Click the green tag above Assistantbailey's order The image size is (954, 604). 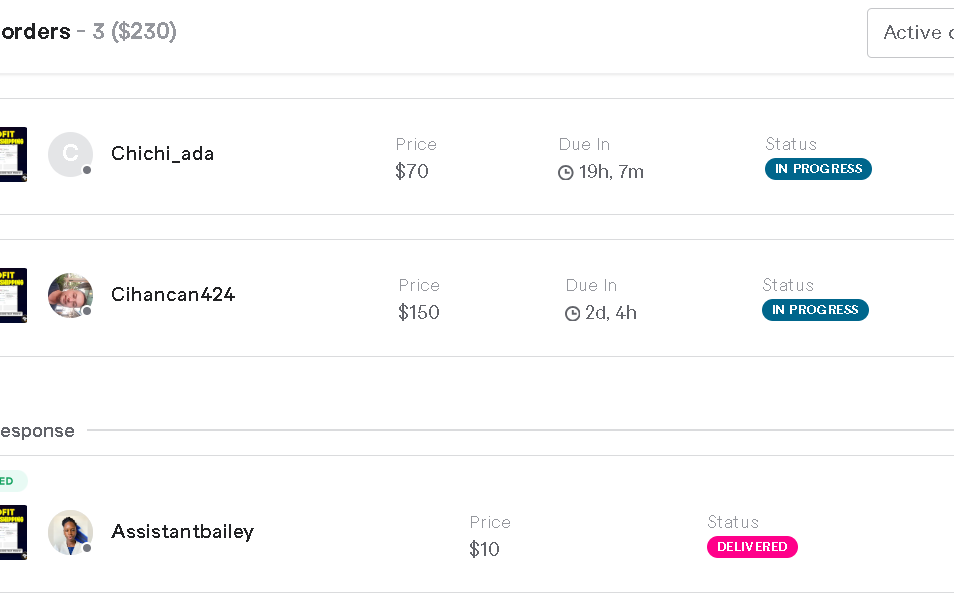(10, 481)
